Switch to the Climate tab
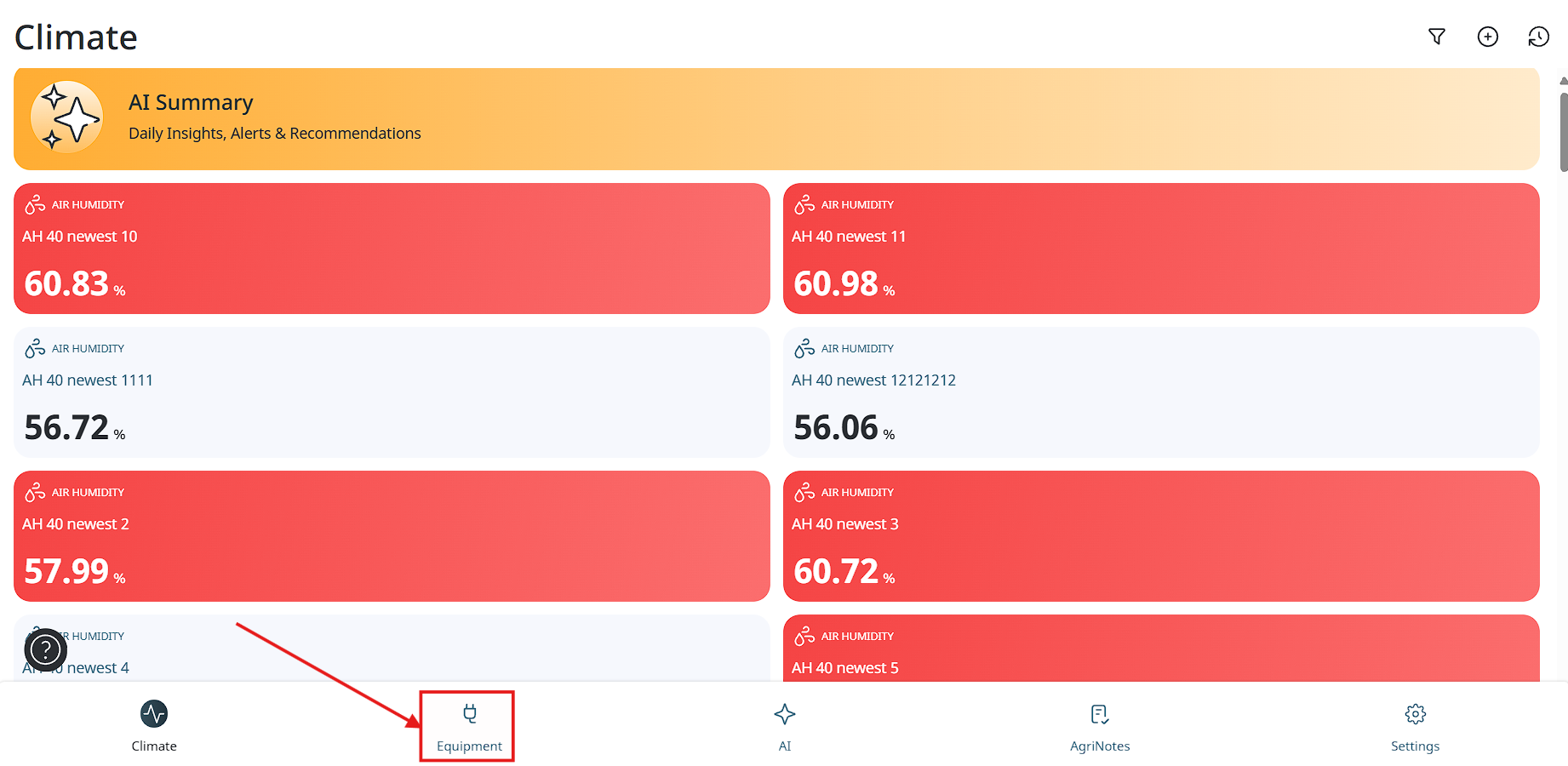The width and height of the screenshot is (1568, 766). coord(154,725)
